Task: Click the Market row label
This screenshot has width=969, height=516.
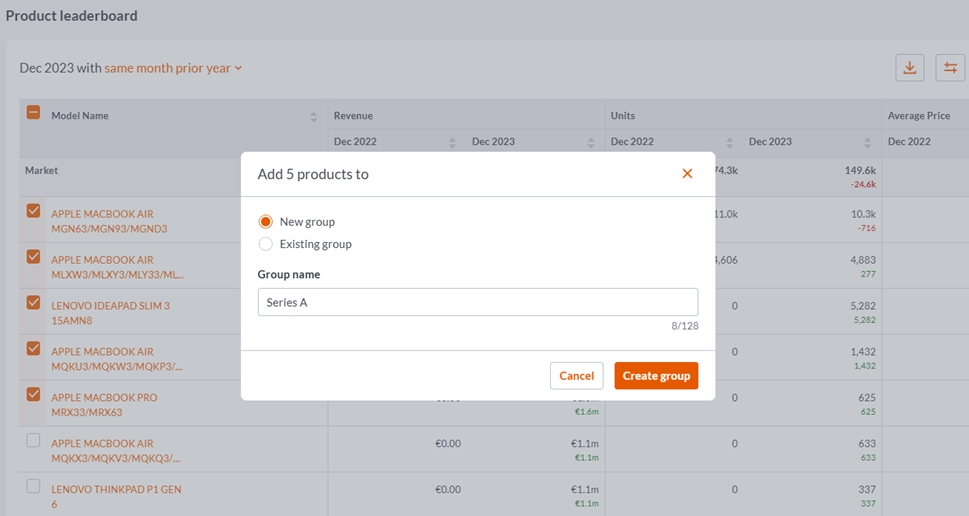Action: (41, 171)
